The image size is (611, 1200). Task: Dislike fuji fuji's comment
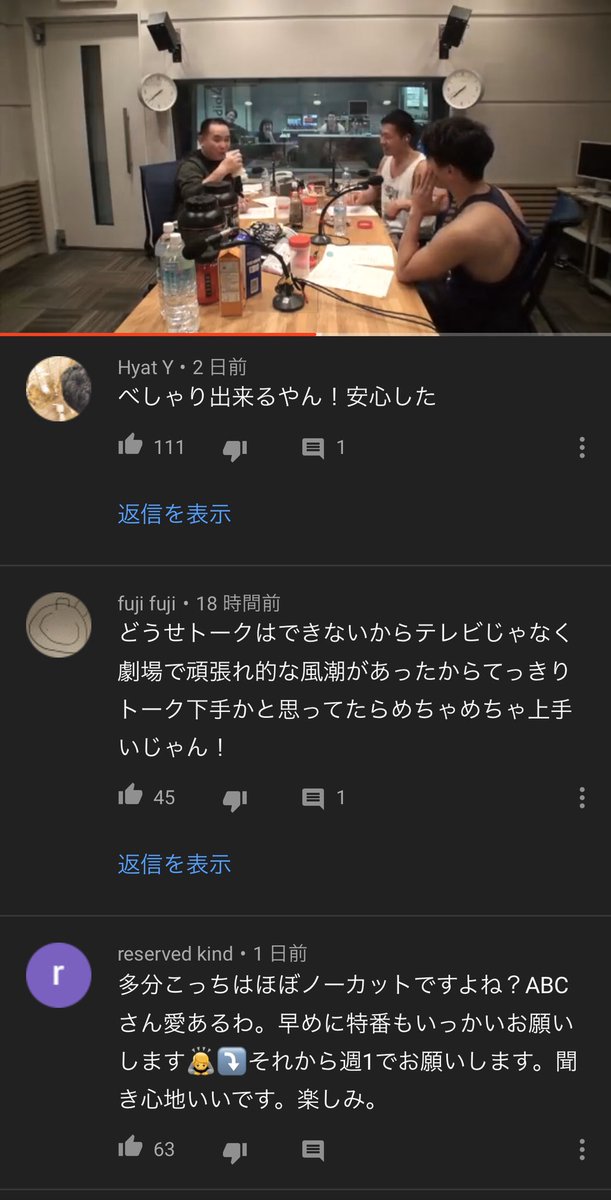(234, 798)
